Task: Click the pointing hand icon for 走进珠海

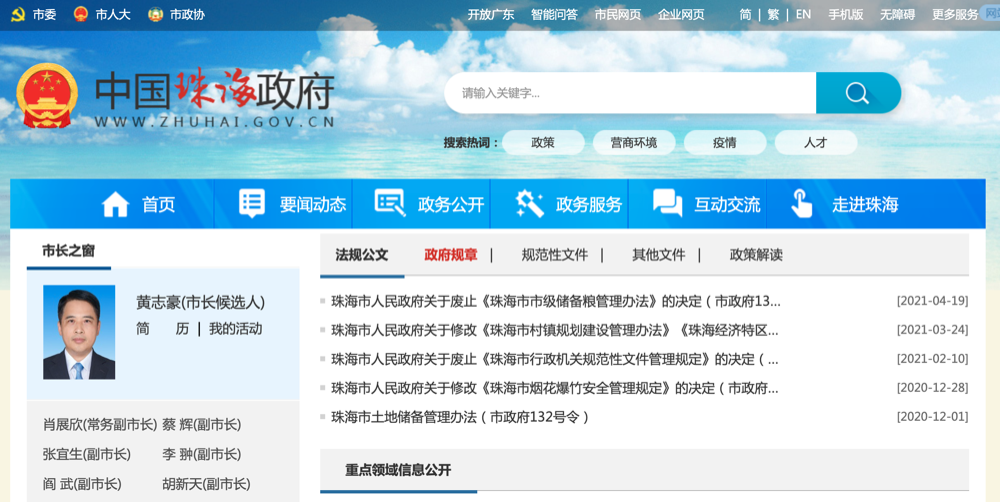Action: point(802,204)
